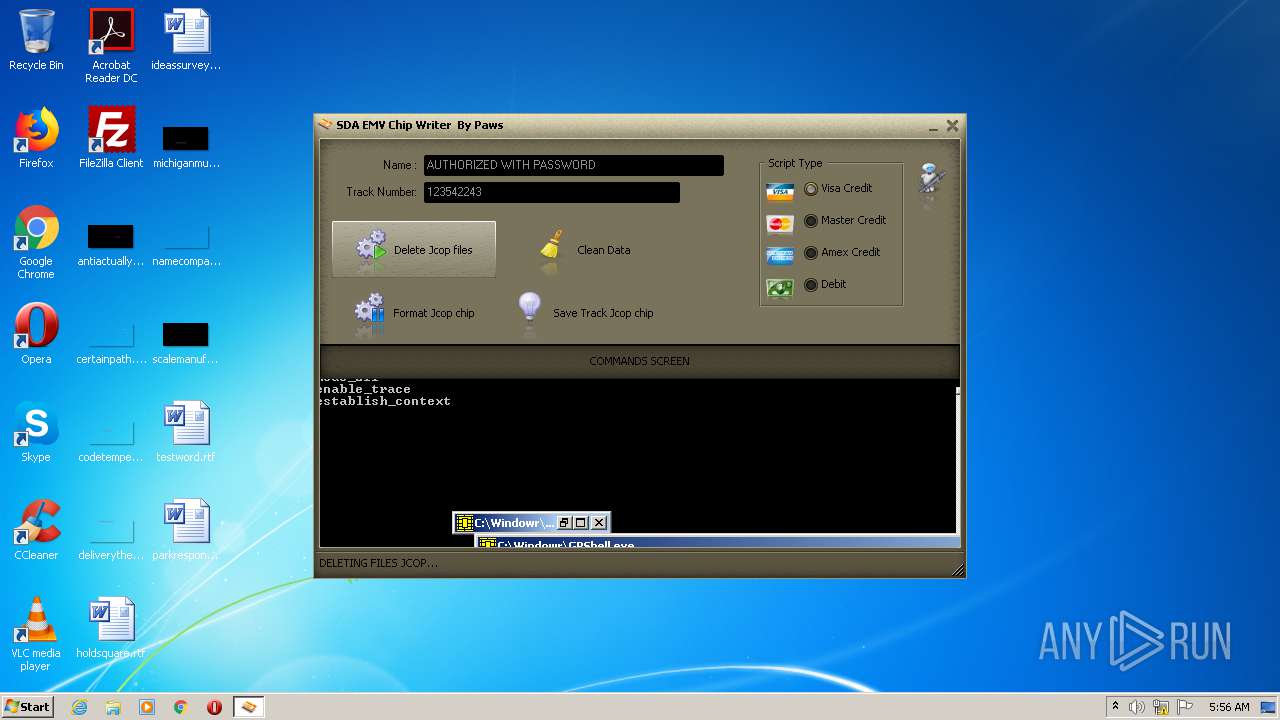Screen dimensions: 1280x720
Task: Click the American Express card icon
Action: 780,255
